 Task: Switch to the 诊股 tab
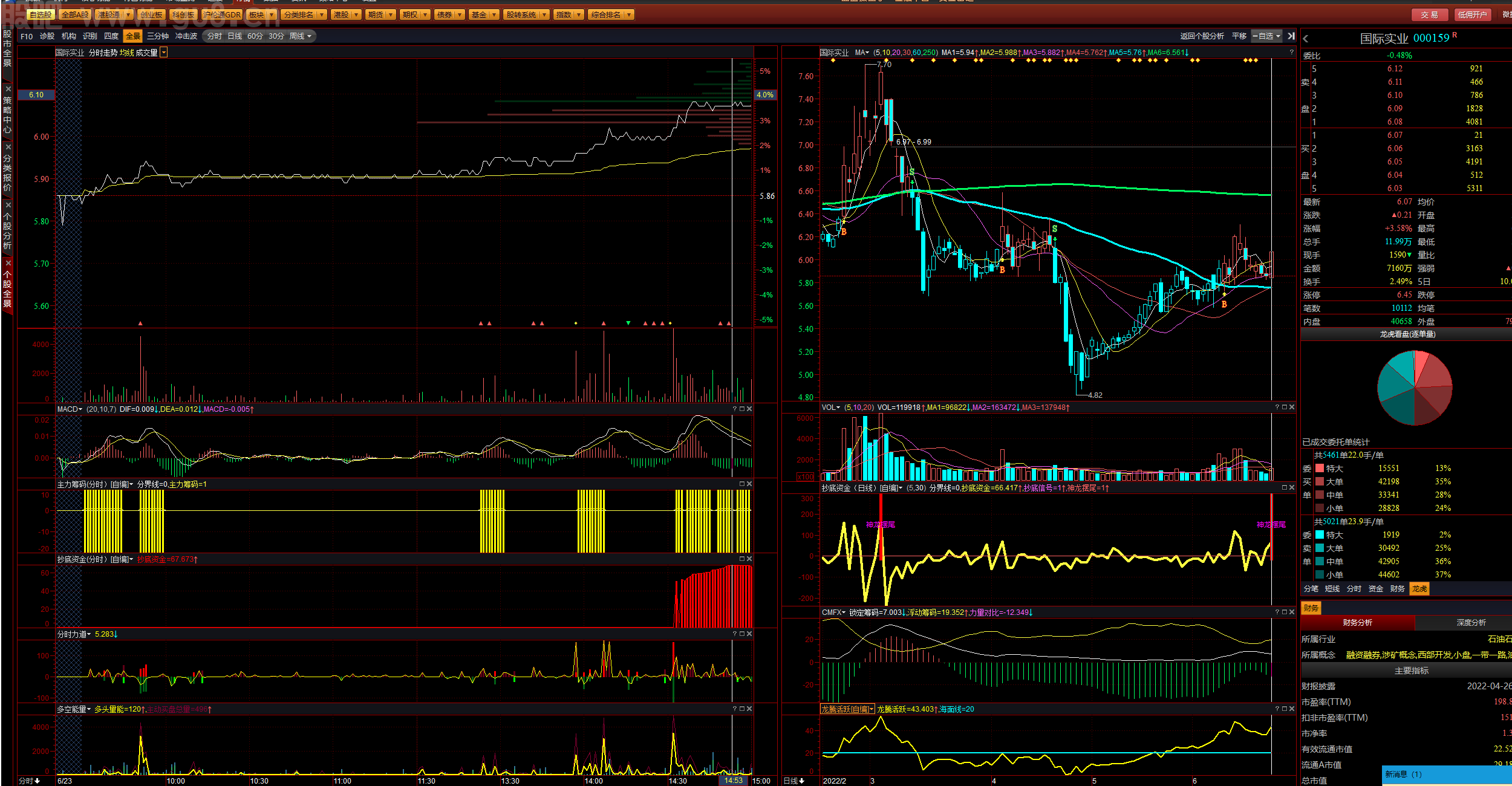47,36
